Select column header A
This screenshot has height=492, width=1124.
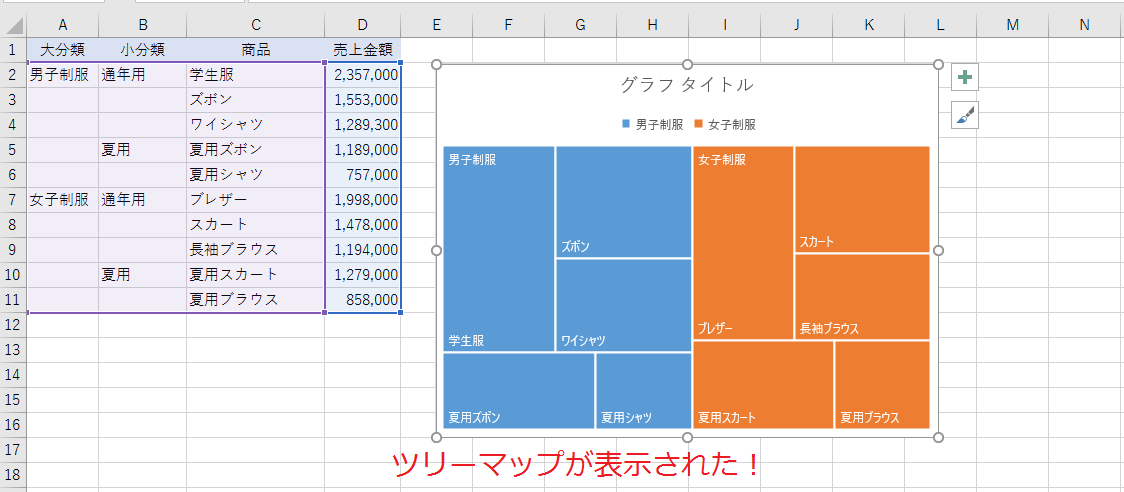click(x=62, y=26)
